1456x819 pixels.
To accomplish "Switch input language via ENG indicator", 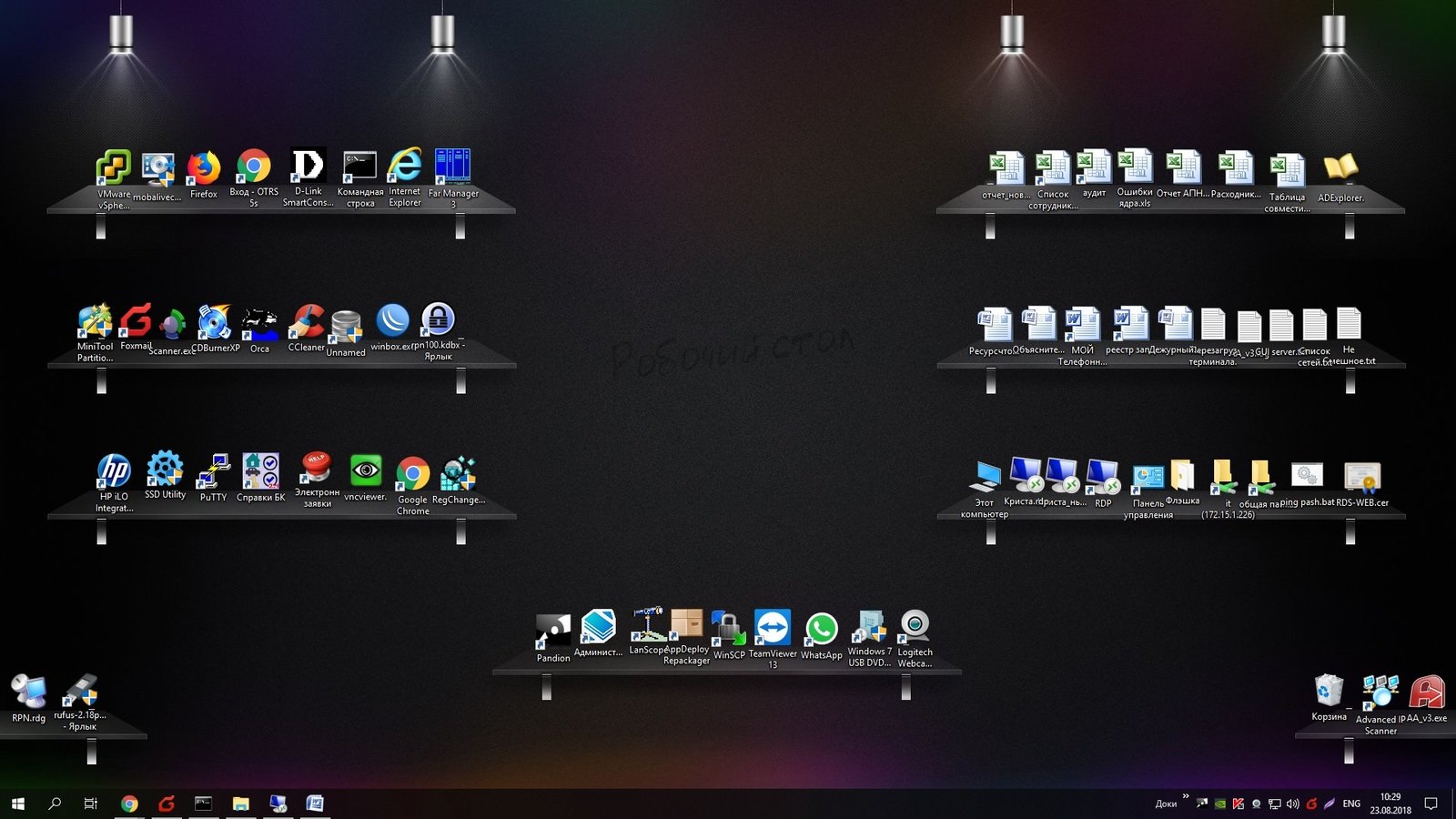I will (x=1351, y=804).
